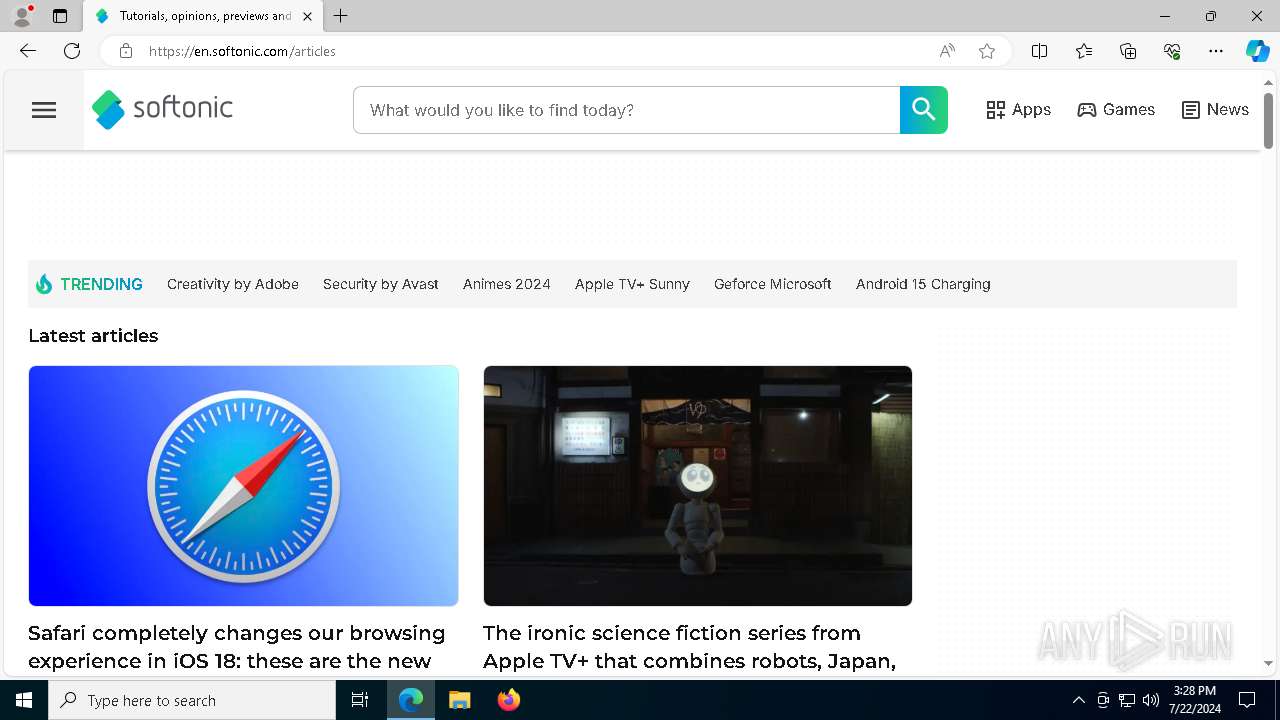
Task: Open File Explorer from taskbar
Action: click(x=459, y=700)
